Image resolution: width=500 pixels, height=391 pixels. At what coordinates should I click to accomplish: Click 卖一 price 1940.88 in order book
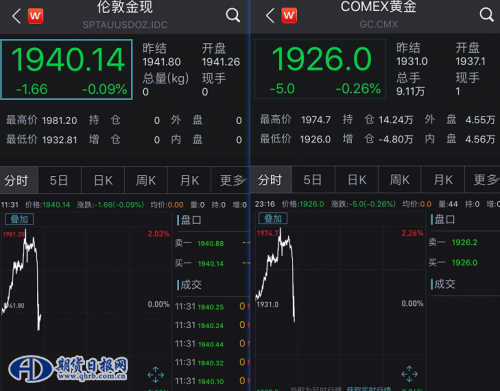[211, 243]
